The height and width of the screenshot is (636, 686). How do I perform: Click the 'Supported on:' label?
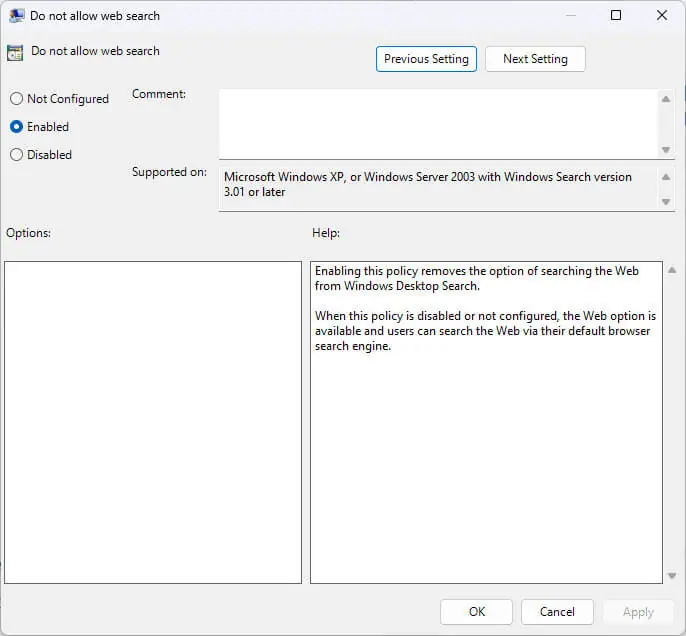click(169, 172)
